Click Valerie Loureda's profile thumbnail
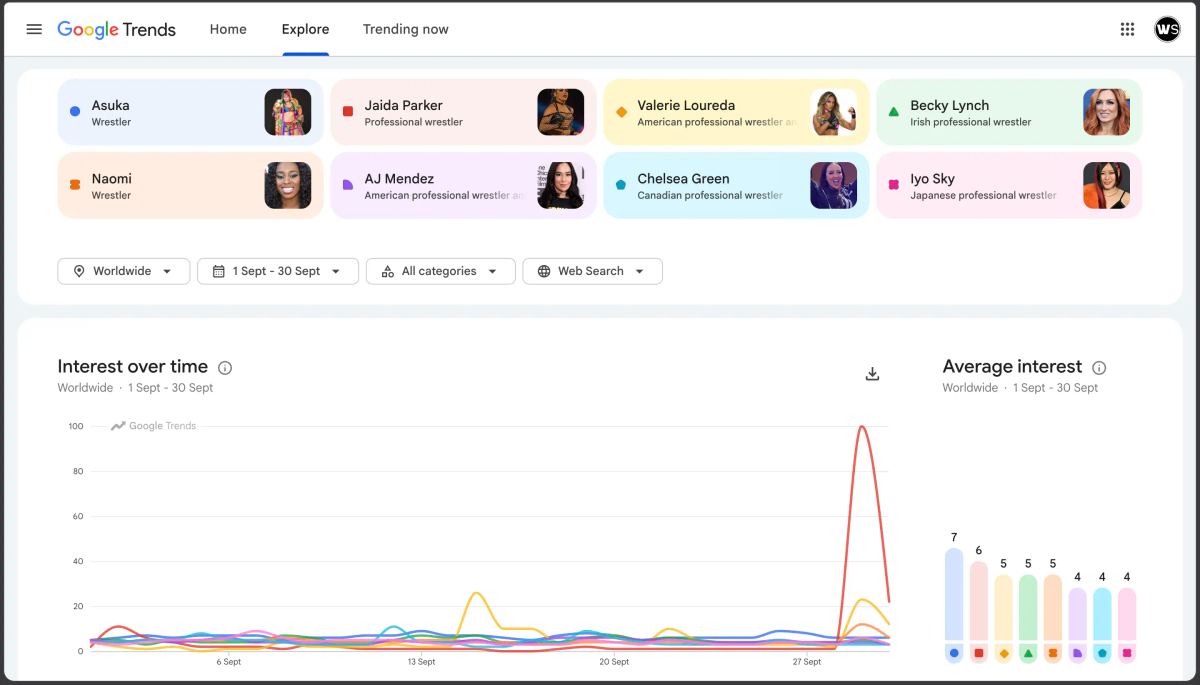1200x685 pixels. tap(834, 112)
